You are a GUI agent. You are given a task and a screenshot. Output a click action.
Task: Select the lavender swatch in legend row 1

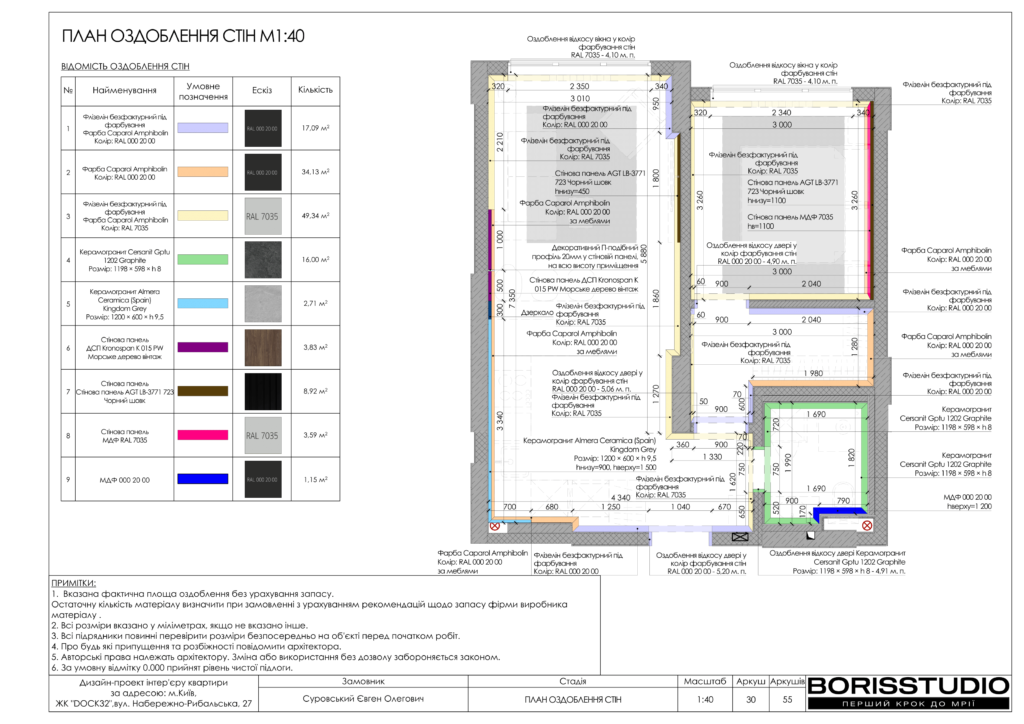pos(204,129)
